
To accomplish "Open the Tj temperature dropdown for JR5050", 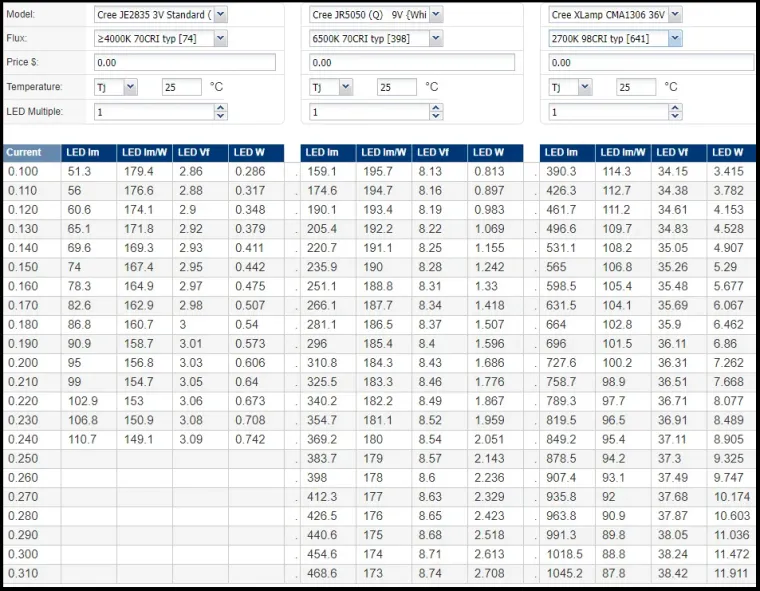I will 345,87.
